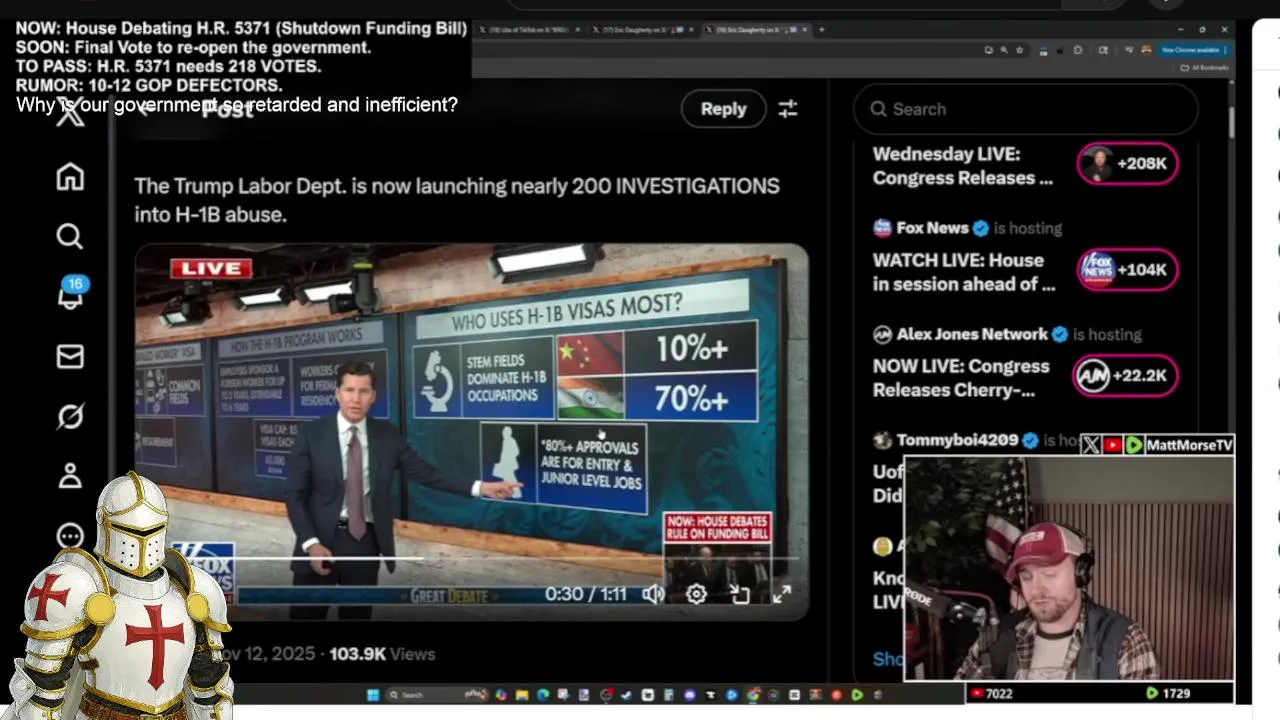1280x720 pixels.
Task: Open Microsoft Edge from the taskbar
Action: [x=543, y=695]
